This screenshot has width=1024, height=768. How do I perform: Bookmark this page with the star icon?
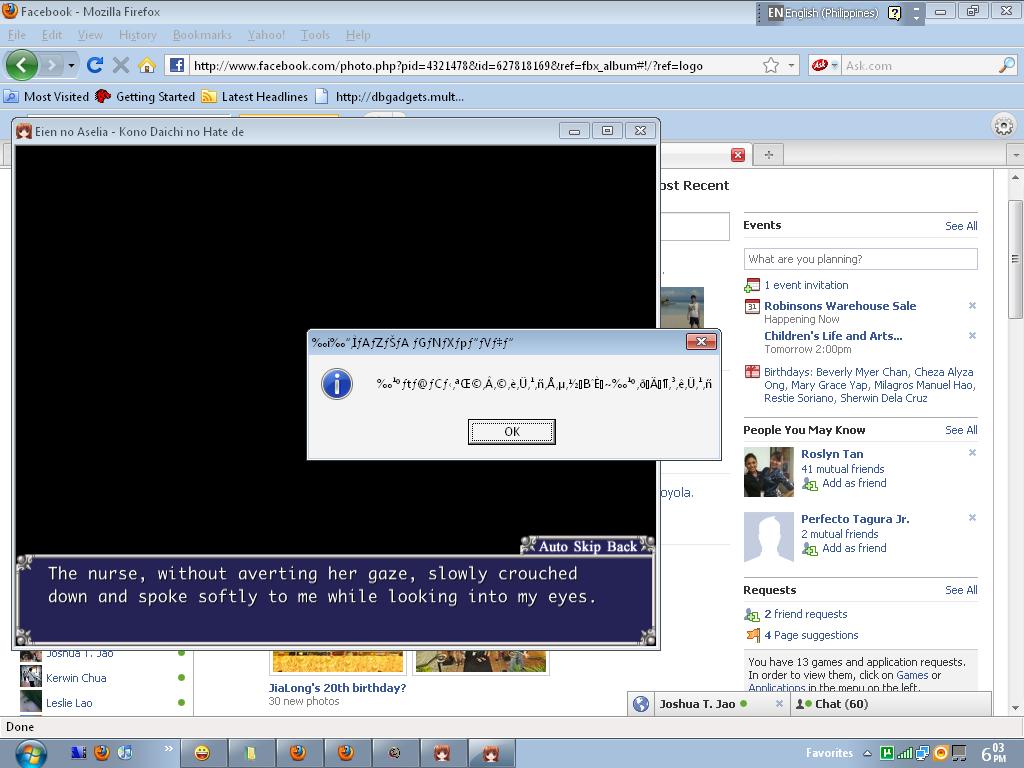point(771,65)
